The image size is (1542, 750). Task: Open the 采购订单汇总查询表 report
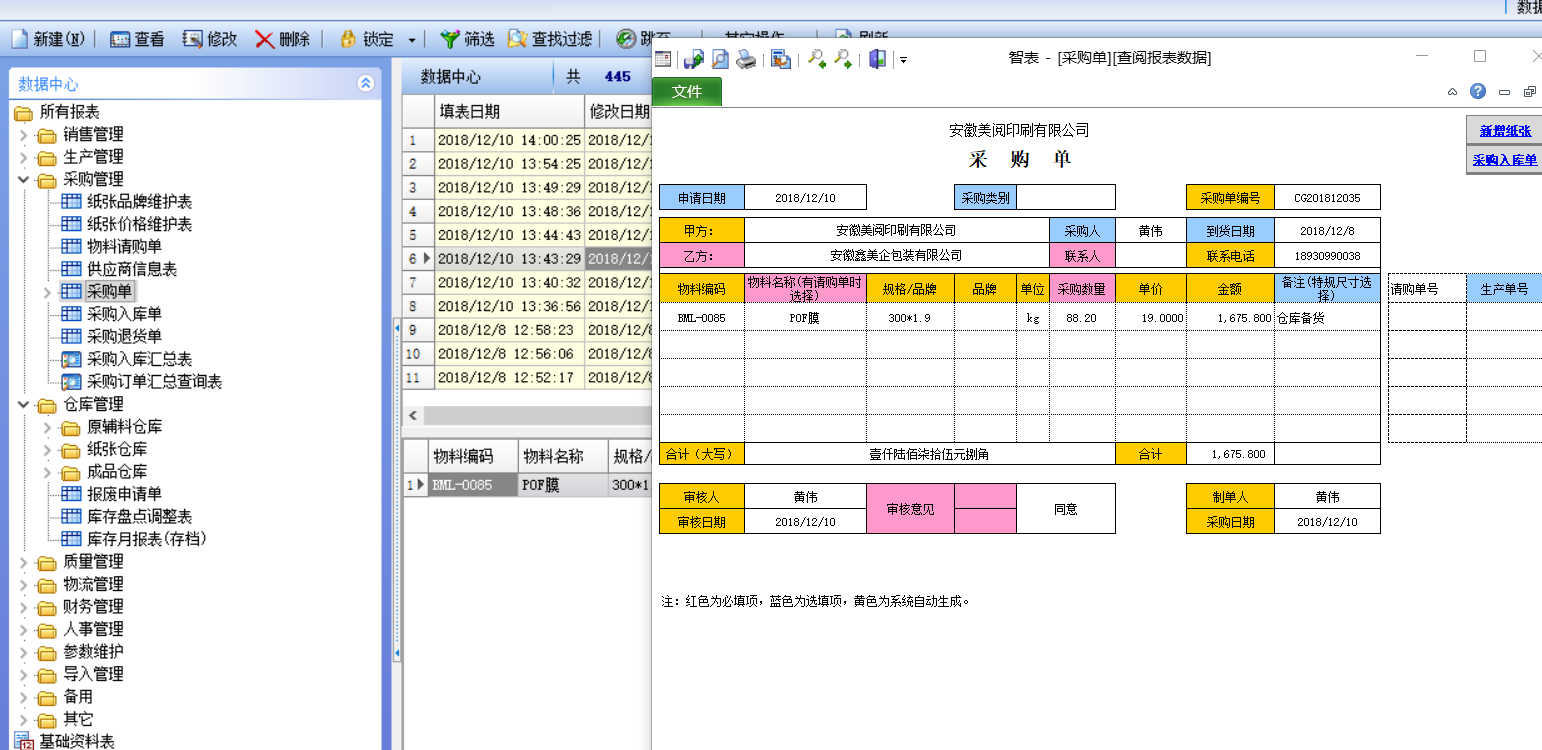click(154, 382)
